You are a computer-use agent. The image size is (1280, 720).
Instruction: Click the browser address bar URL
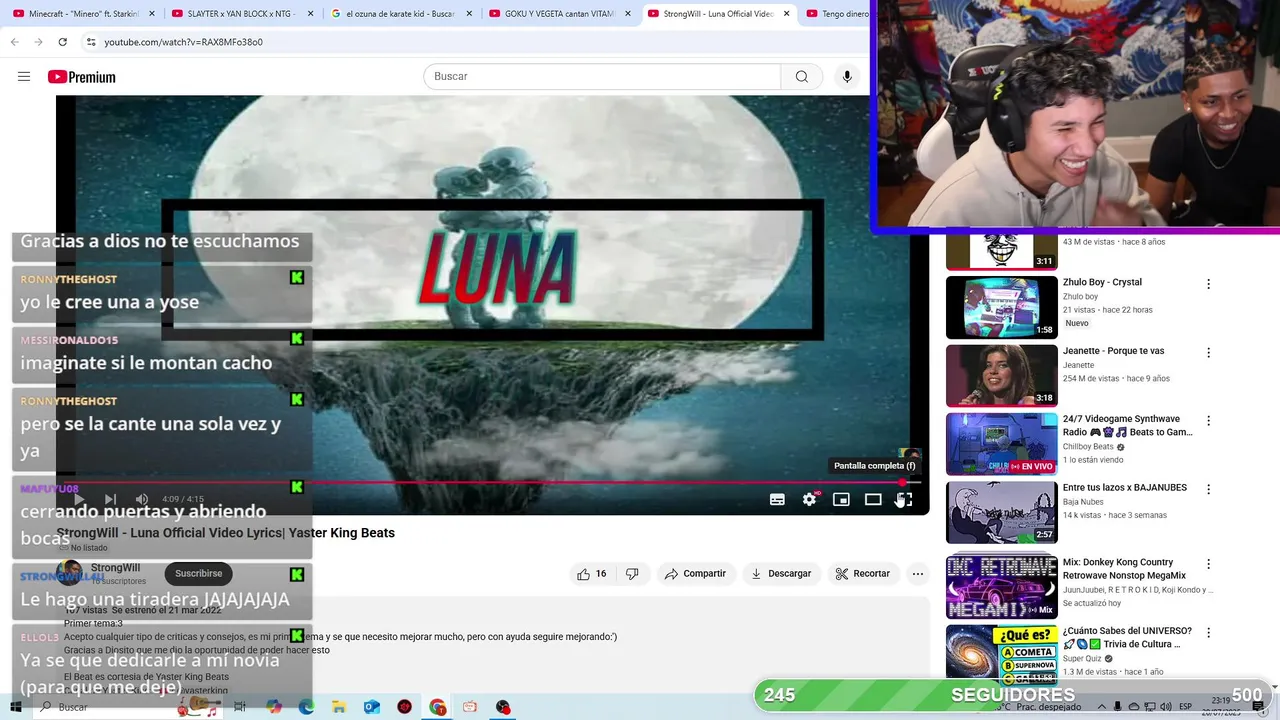[x=184, y=42]
